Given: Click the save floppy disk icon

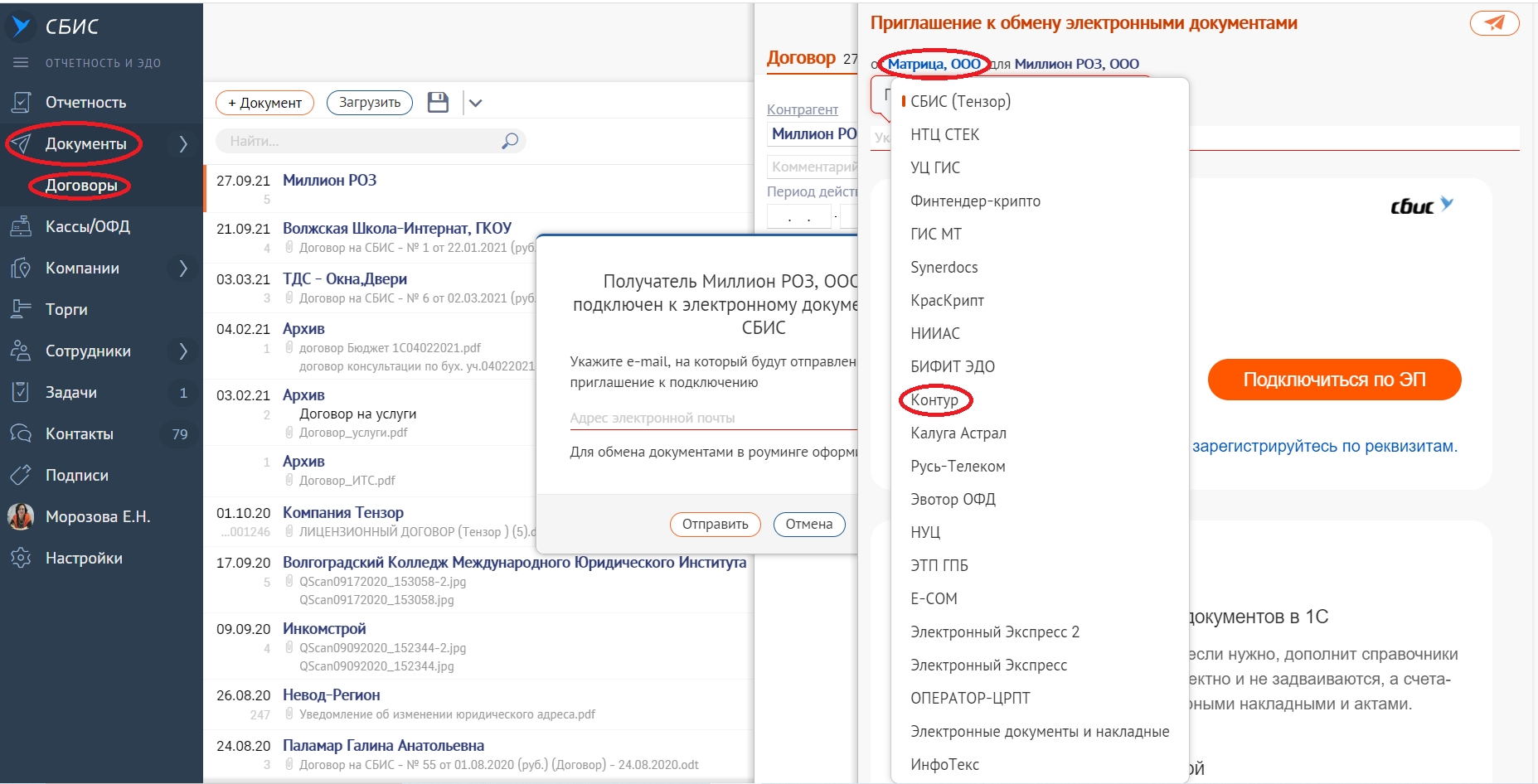Looking at the screenshot, I should [x=438, y=102].
